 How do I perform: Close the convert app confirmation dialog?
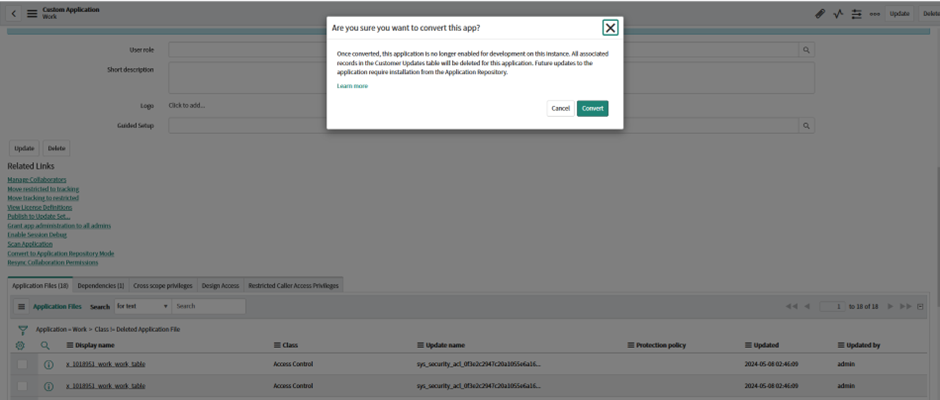(610, 28)
